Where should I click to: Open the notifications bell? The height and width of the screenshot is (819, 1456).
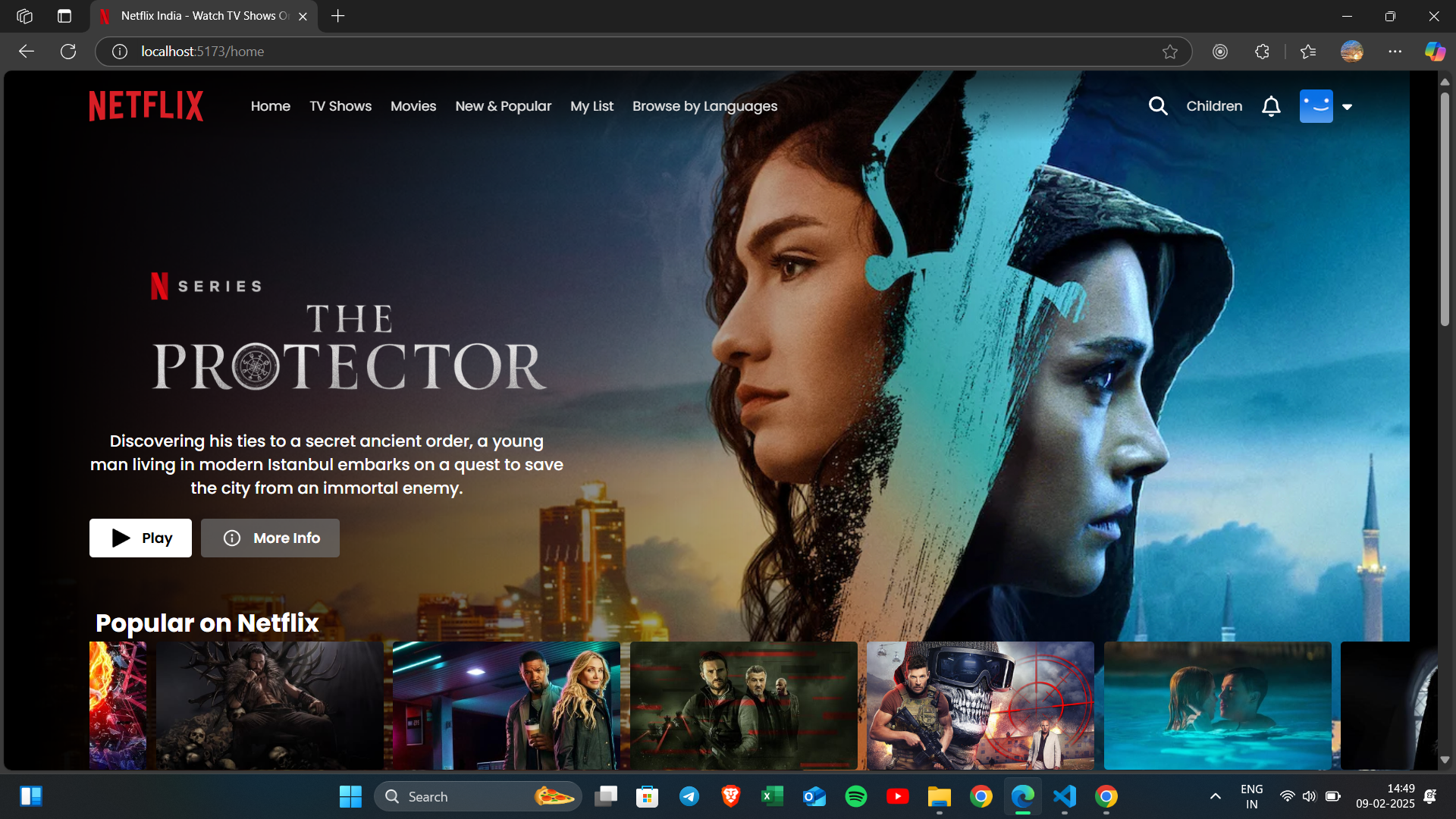(1272, 106)
